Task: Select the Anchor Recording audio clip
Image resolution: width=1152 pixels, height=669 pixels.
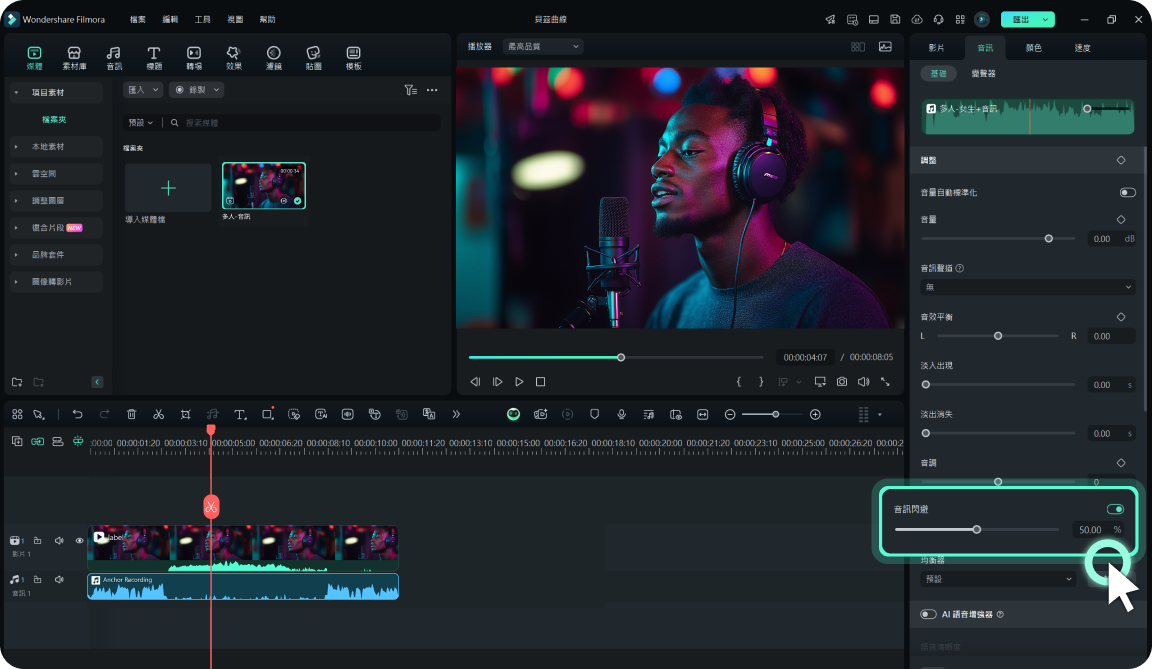Action: pos(243,587)
